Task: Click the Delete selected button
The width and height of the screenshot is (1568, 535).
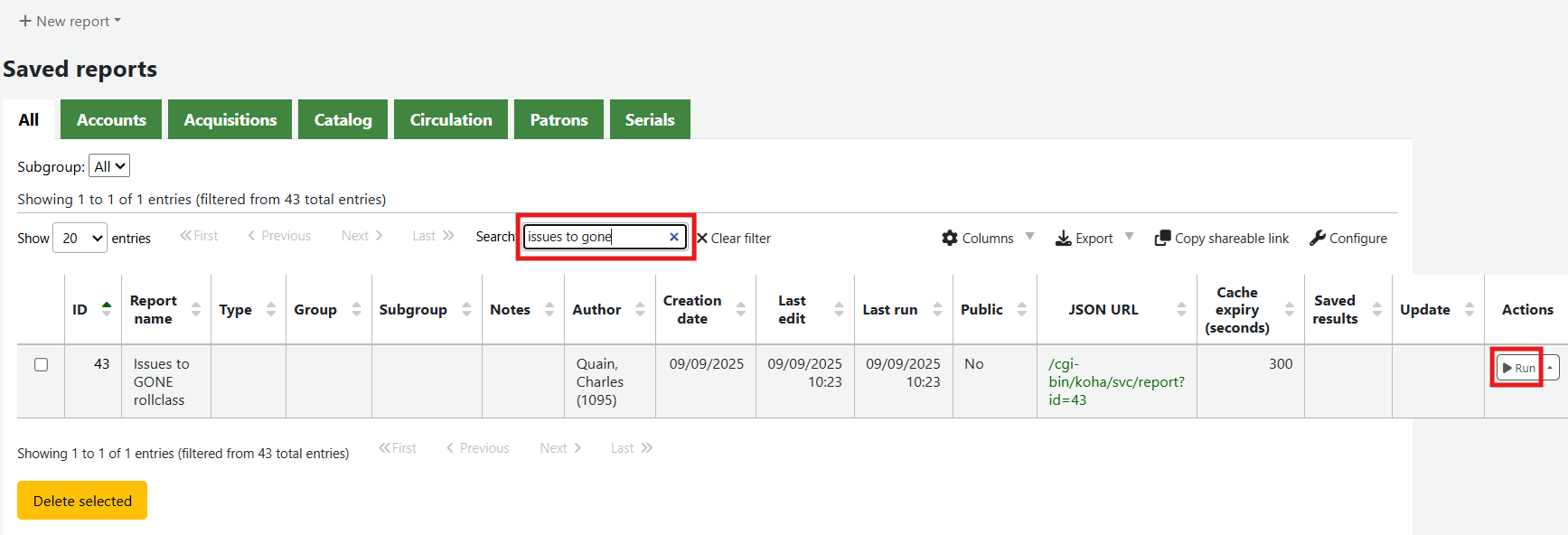Action: coord(82,501)
